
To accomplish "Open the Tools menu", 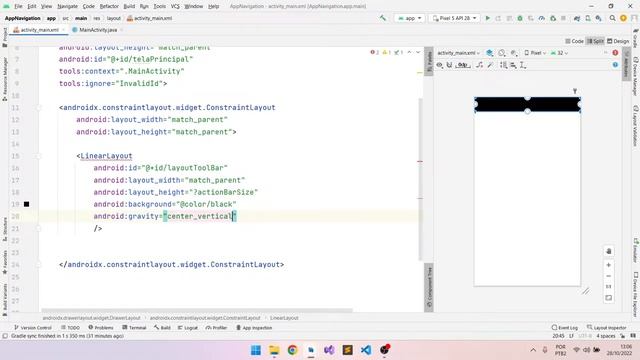I will point(160,7).
